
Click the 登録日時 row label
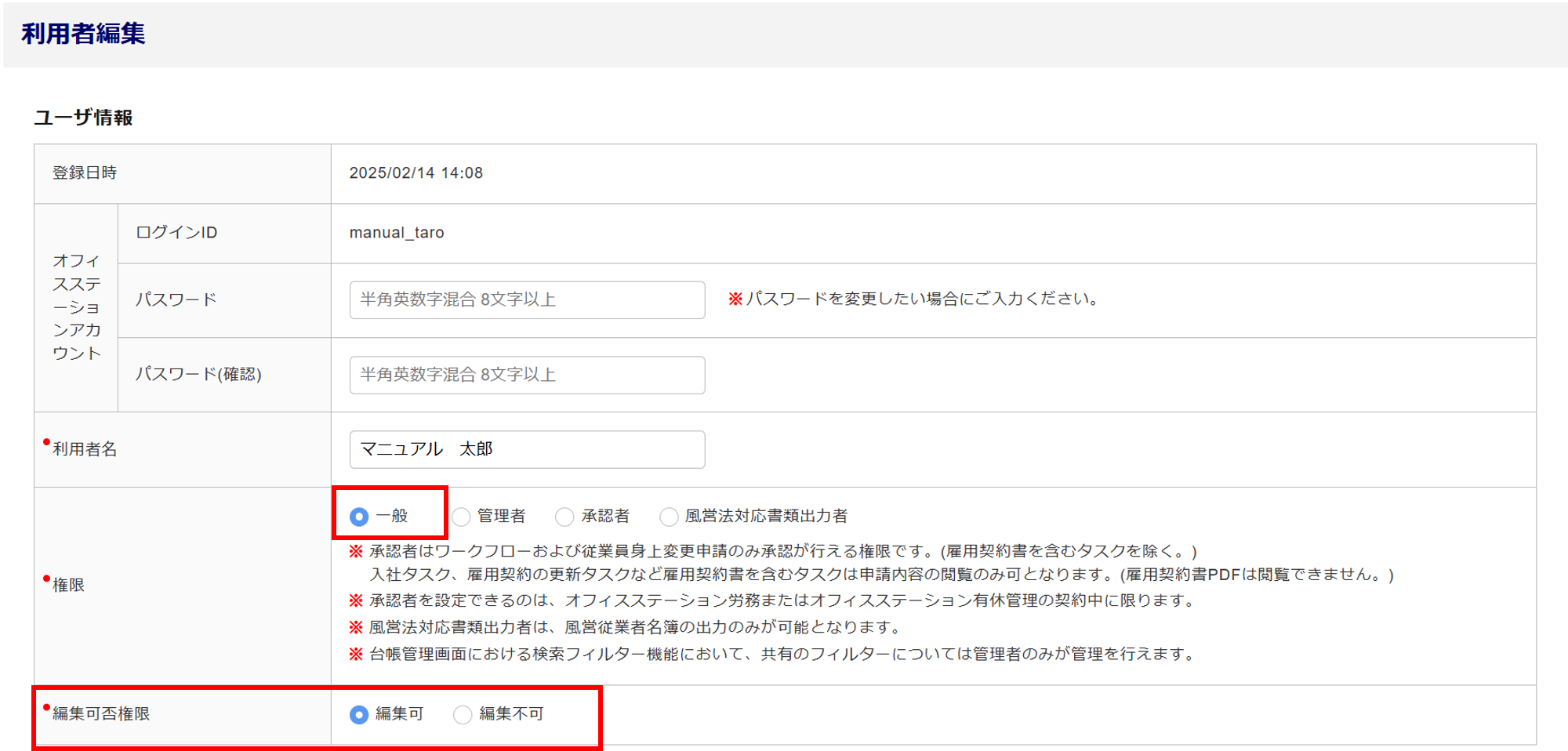coord(85,173)
